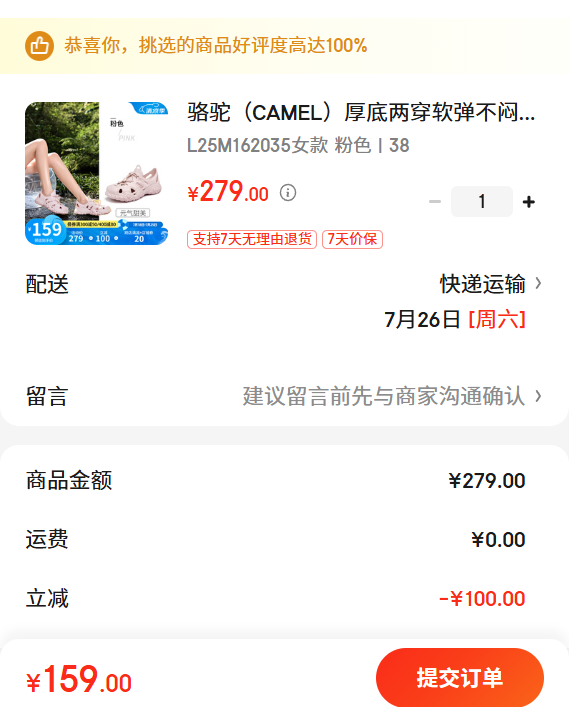
Task: Select the spec text L25M162035女款 粉色 38
Action: coord(298,146)
